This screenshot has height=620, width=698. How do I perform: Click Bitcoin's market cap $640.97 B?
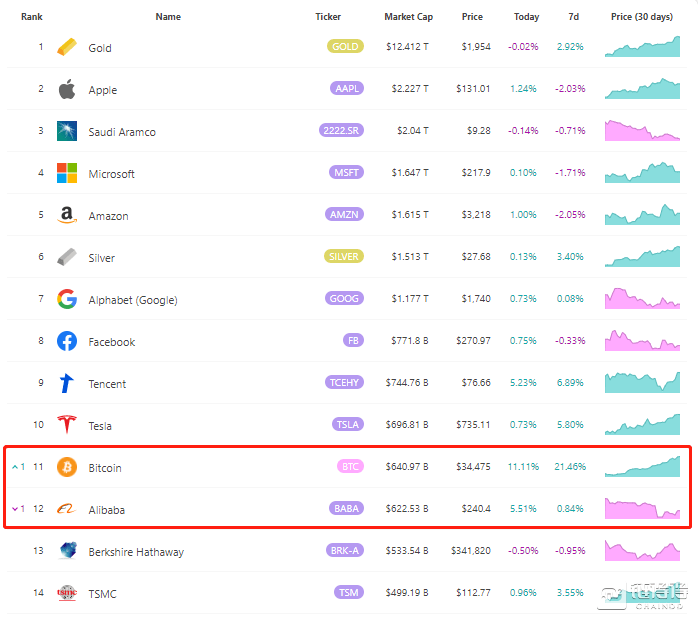click(x=407, y=466)
